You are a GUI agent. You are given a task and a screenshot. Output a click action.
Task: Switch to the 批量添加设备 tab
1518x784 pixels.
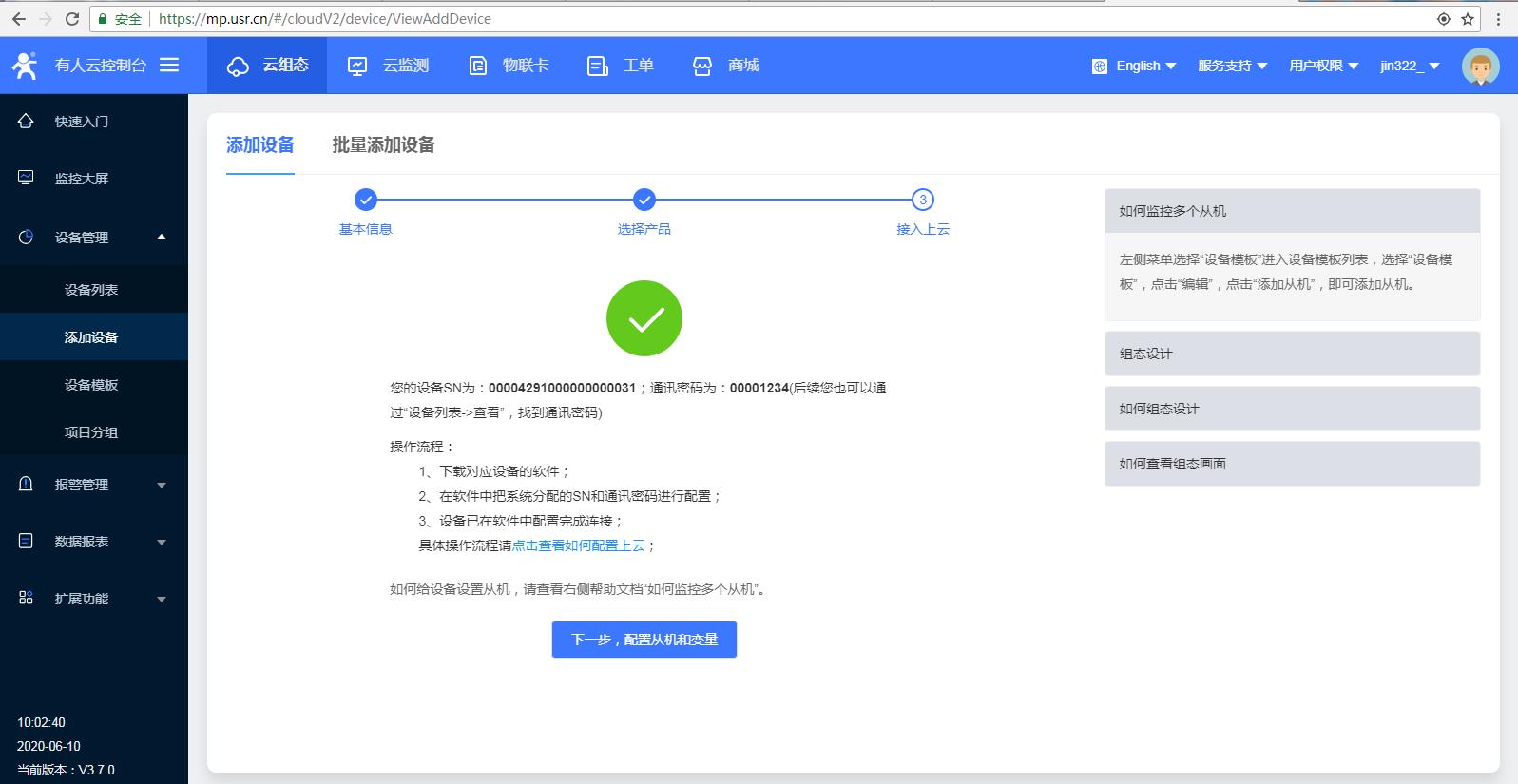click(383, 144)
